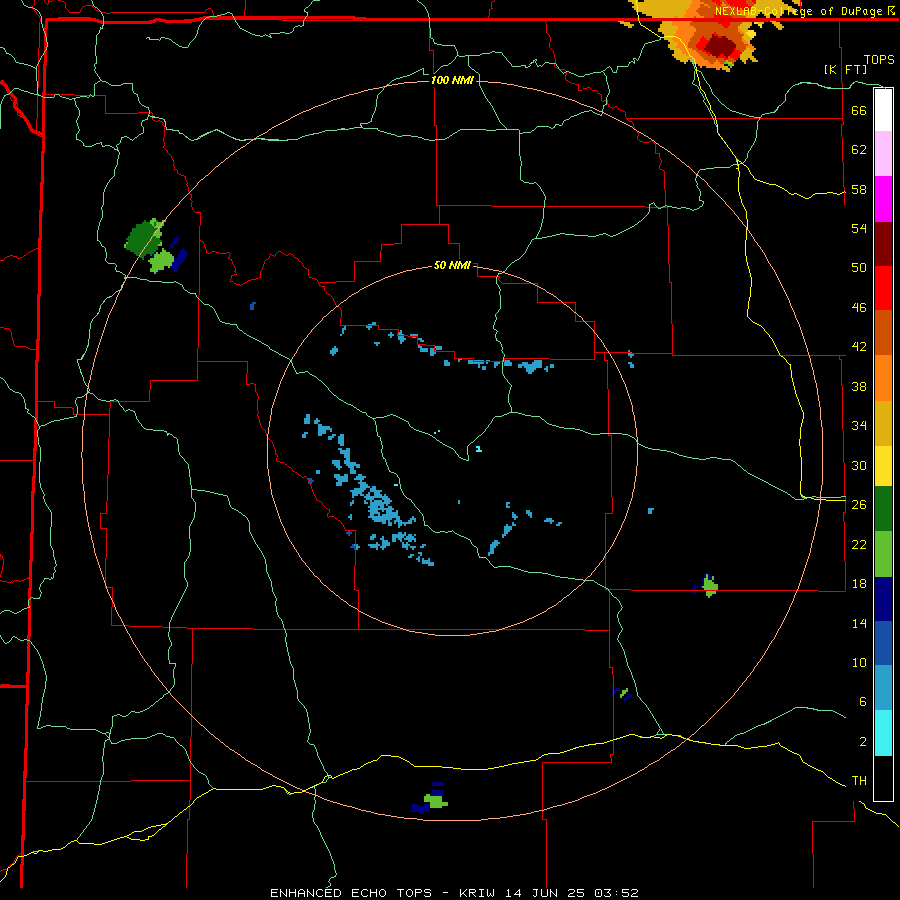Click the light blue legend swatch
900x900 pixels.
883,688
